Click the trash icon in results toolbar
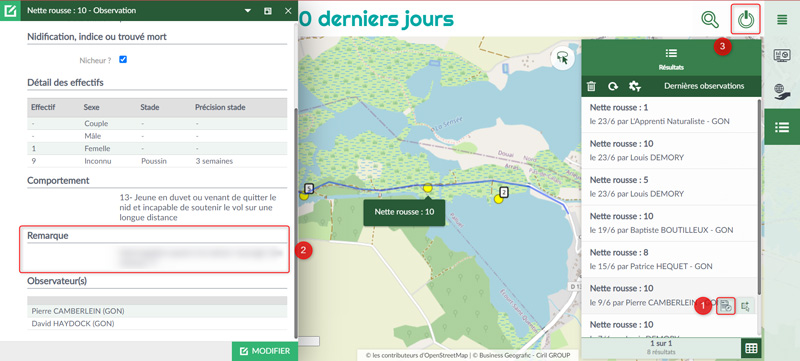800x361 pixels. click(591, 86)
